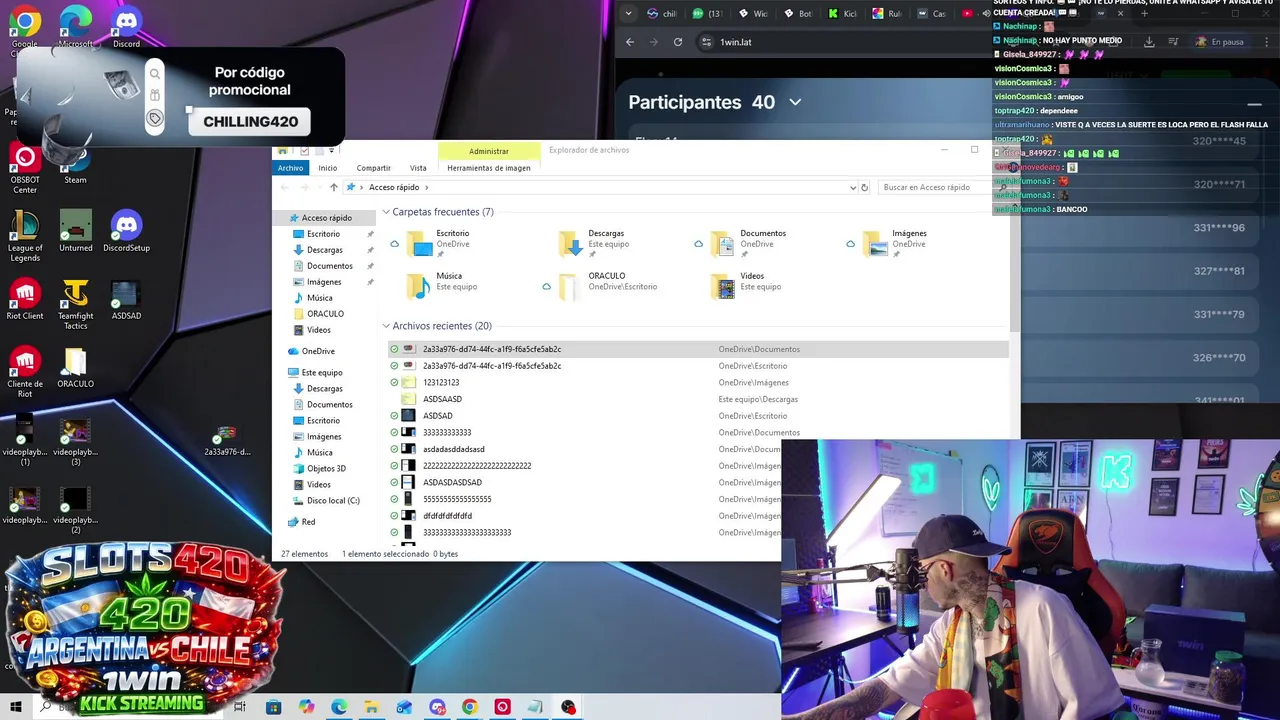Open OBSBOT Center desktop shortcut
The image size is (1280, 720).
click(25, 168)
